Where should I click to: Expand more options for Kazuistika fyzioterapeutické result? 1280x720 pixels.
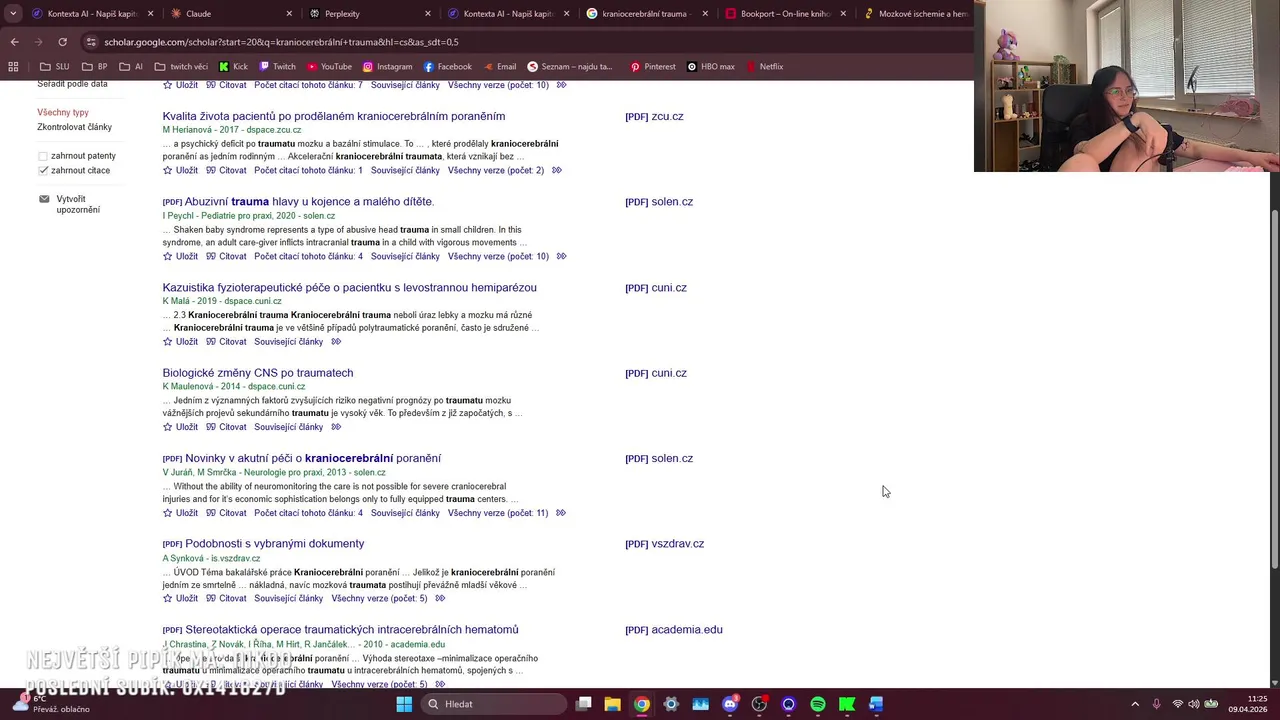pyautogui.click(x=336, y=342)
